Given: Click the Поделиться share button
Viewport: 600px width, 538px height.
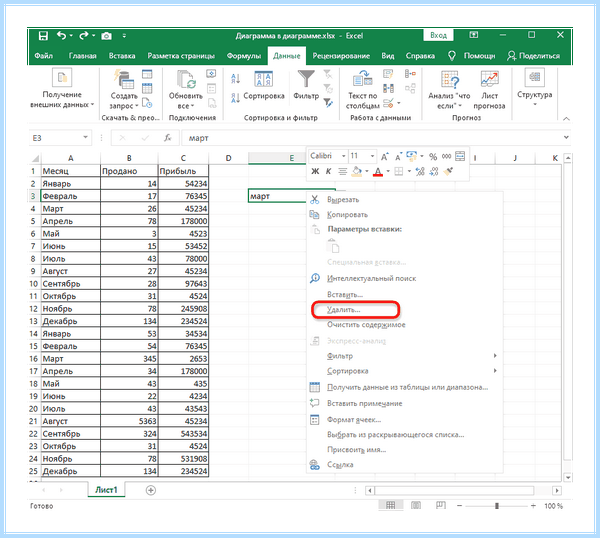Looking at the screenshot, I should click(534, 56).
